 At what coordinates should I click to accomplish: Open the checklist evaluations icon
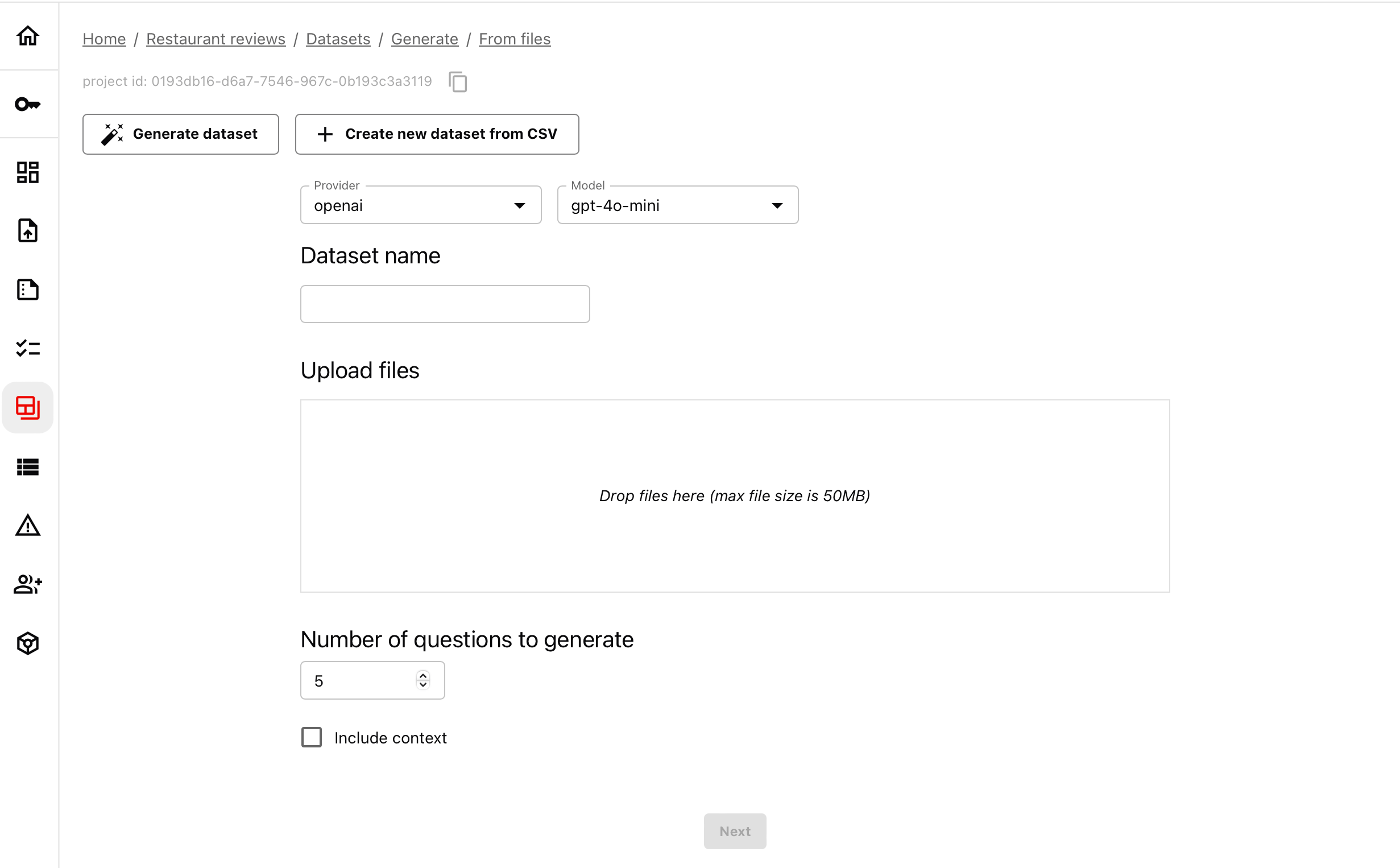click(27, 349)
